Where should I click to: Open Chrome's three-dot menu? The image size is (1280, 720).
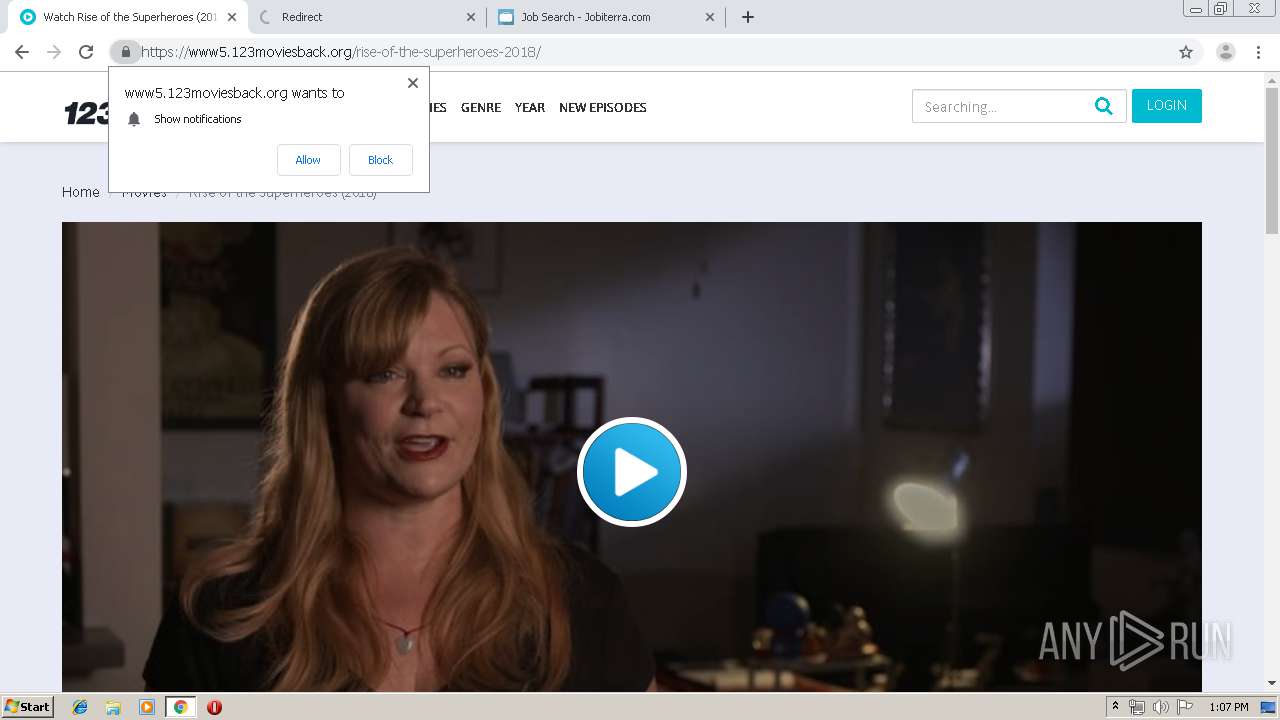pyautogui.click(x=1258, y=52)
